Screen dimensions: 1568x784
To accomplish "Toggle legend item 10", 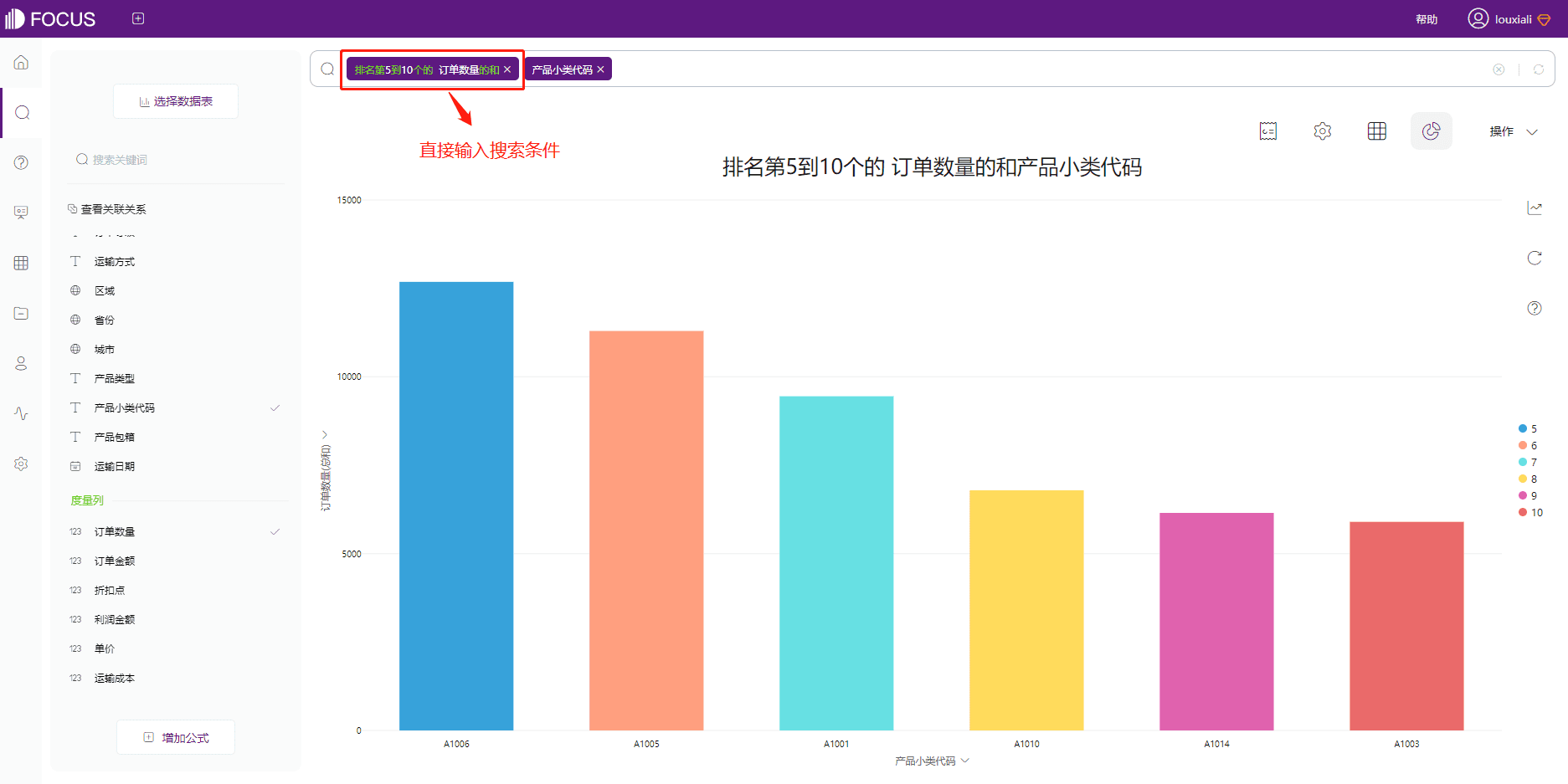I will (x=1530, y=512).
